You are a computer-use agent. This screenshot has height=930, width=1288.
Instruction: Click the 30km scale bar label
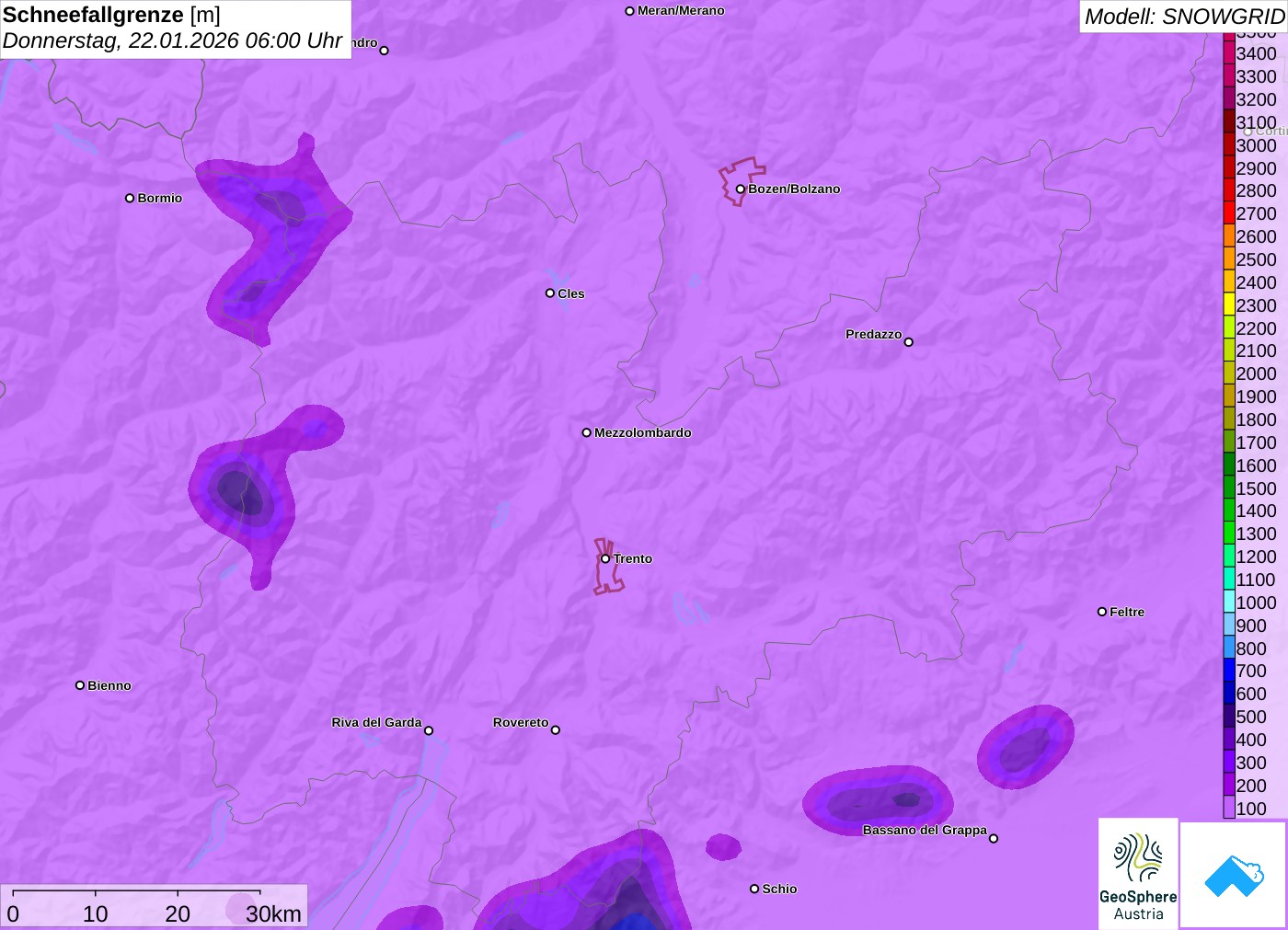click(273, 913)
